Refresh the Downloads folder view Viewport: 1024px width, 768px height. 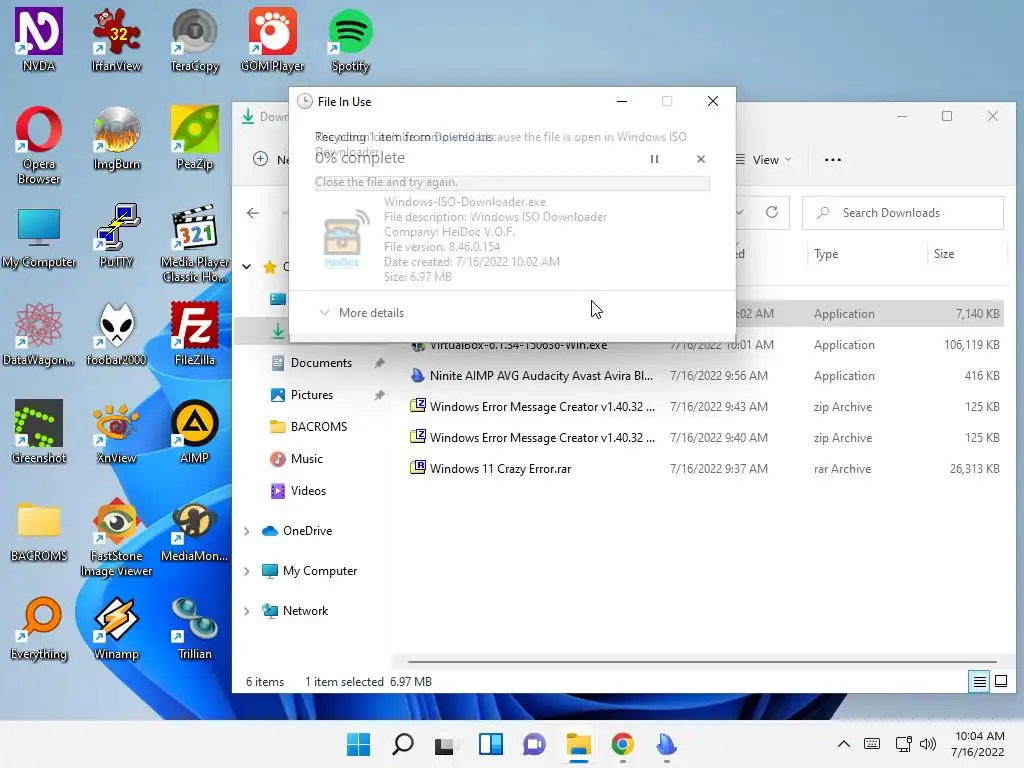coord(772,212)
